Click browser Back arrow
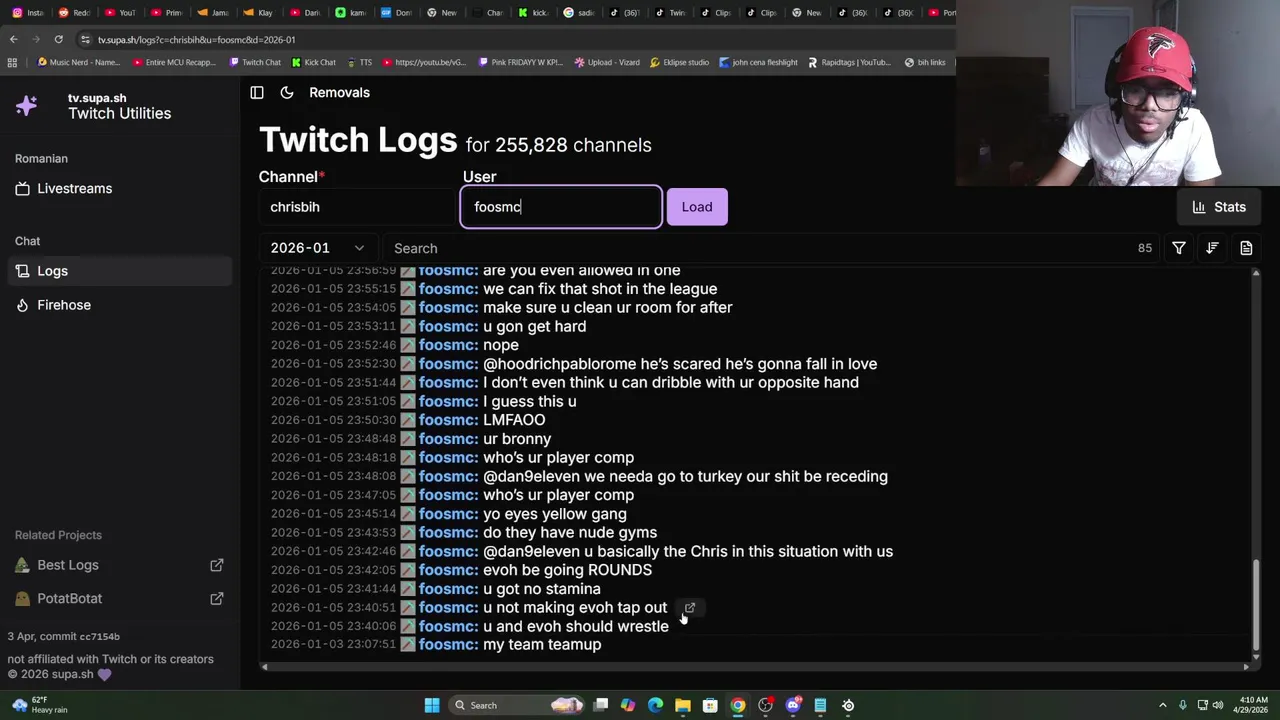 pyautogui.click(x=13, y=39)
